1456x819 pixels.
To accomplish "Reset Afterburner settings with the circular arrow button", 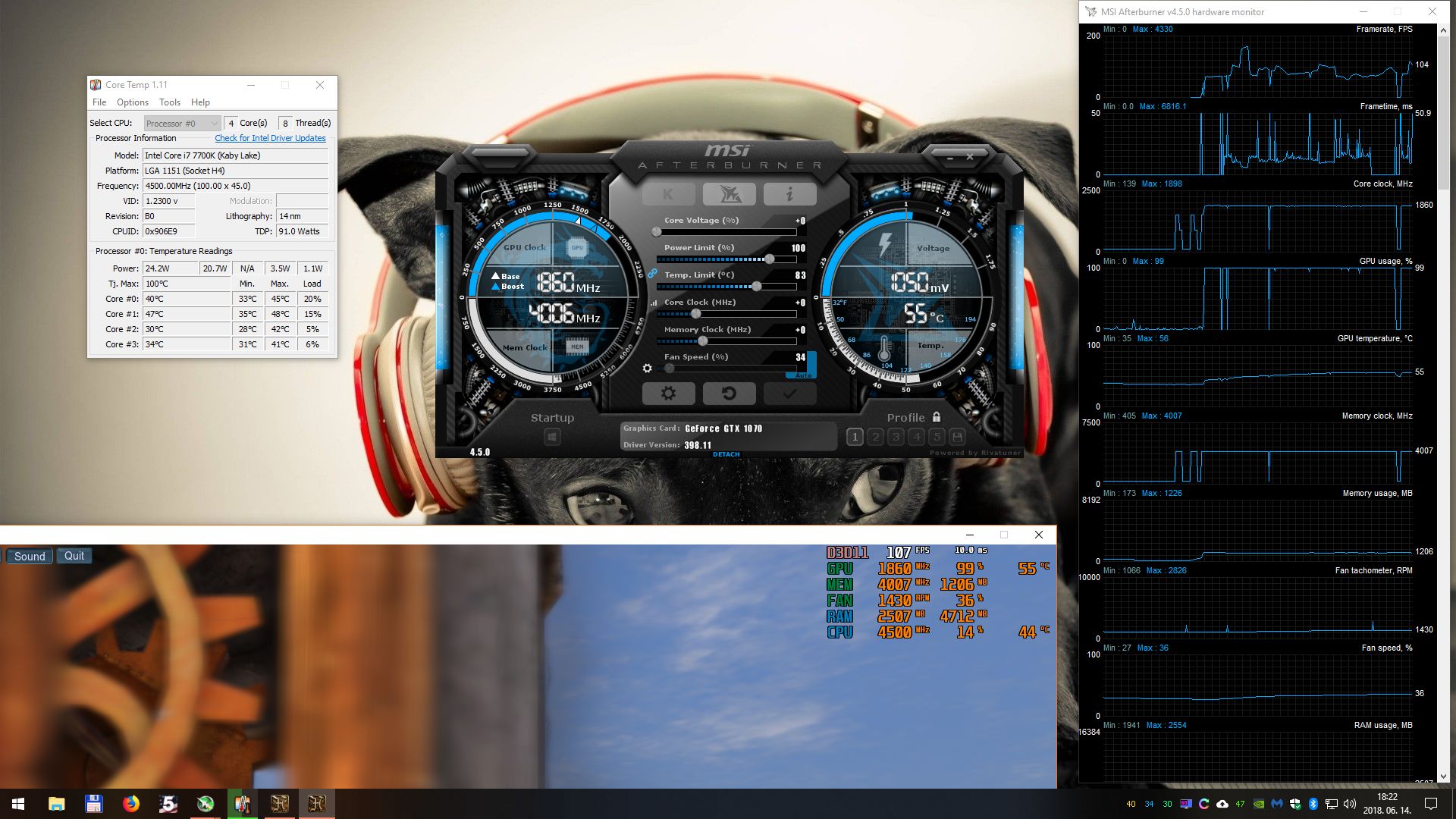I will coord(729,394).
